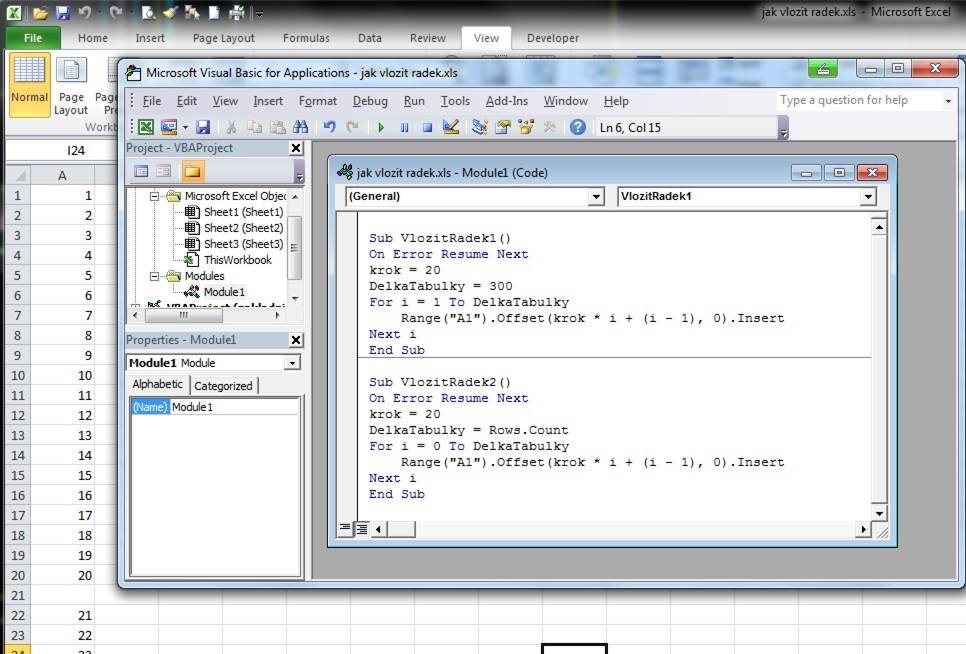Open Visual Basic Help question mark icon

point(577,127)
